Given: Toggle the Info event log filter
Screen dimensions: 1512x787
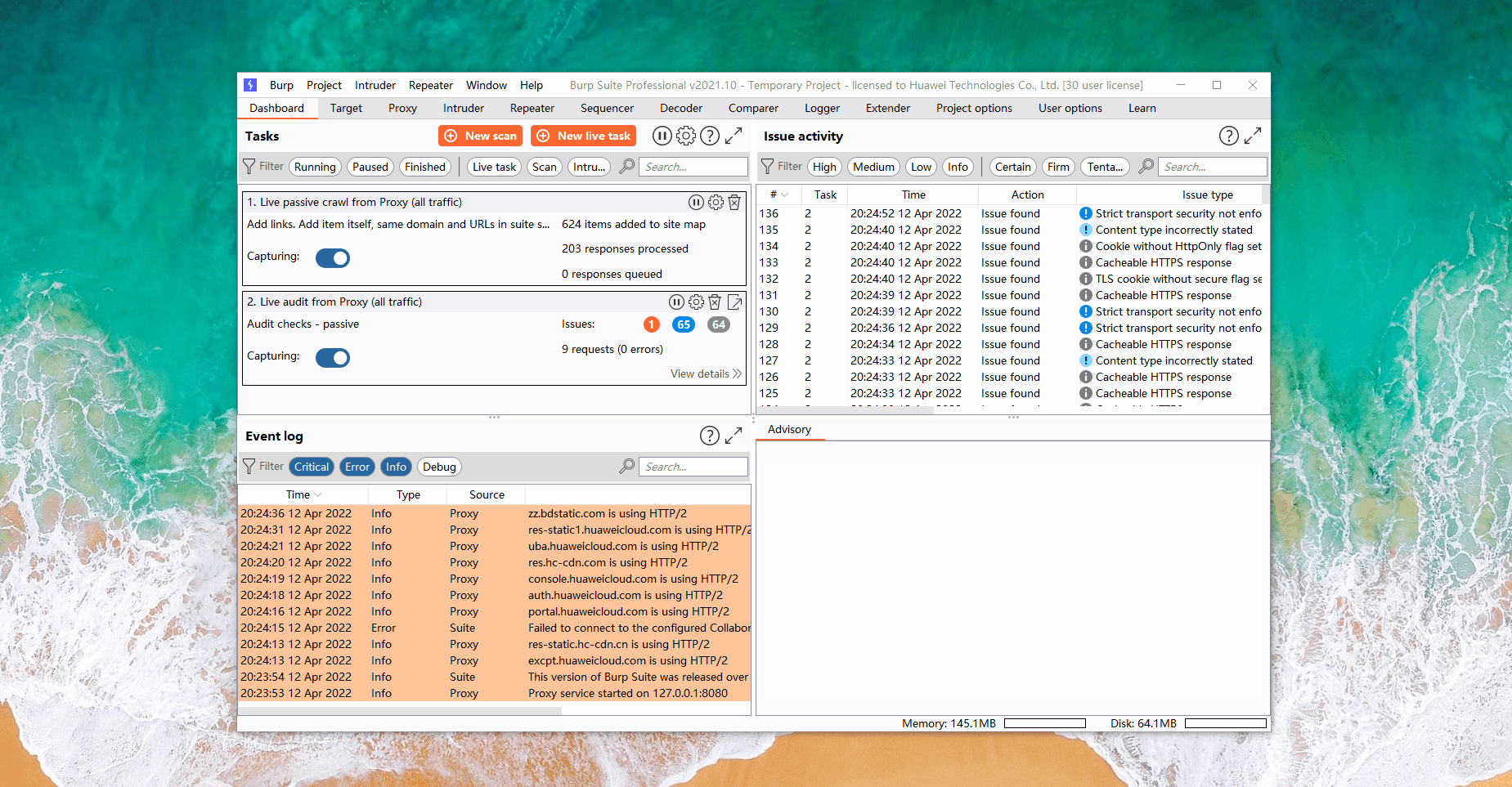Looking at the screenshot, I should coord(396,467).
